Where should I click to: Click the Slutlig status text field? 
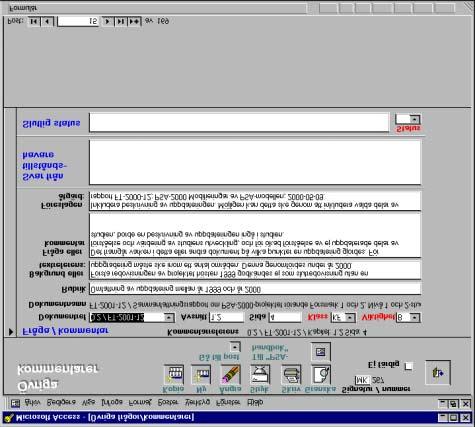tap(239, 122)
